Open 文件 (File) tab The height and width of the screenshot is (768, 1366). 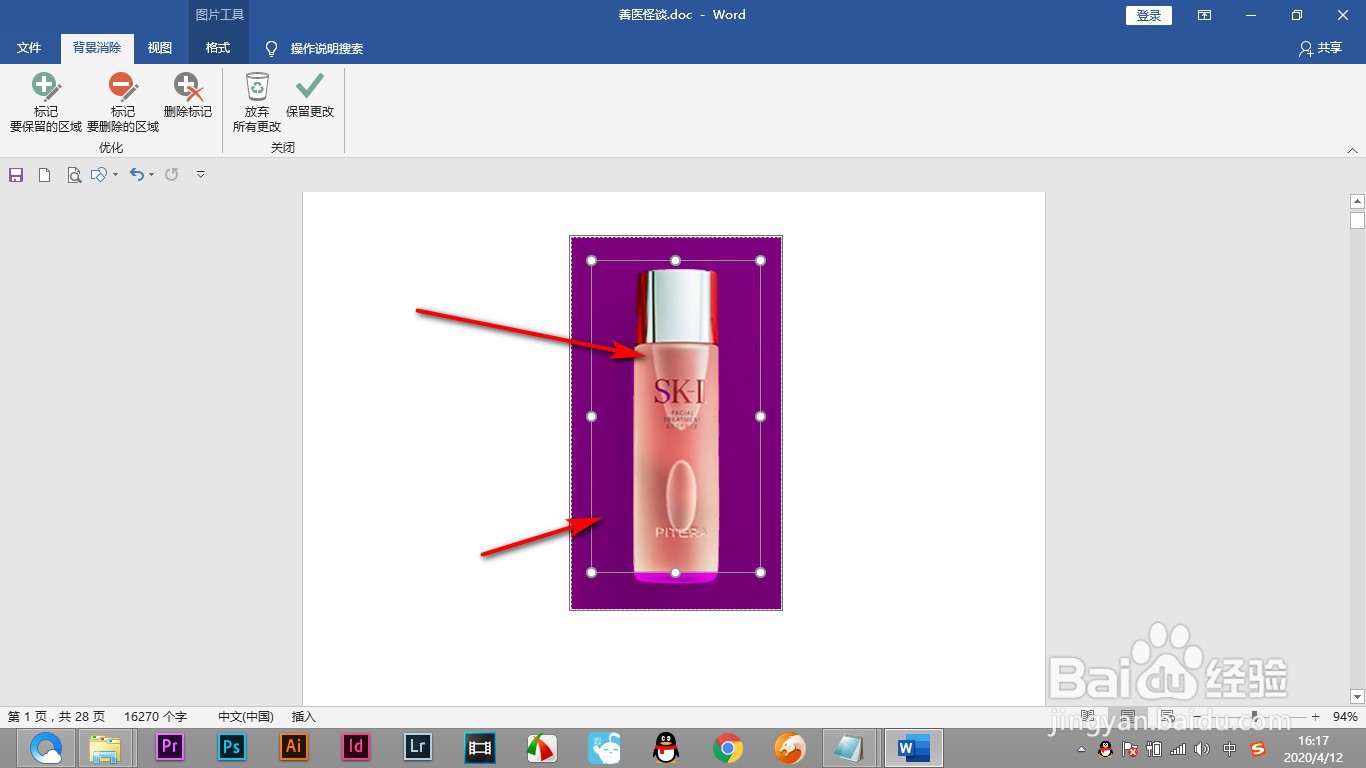29,48
